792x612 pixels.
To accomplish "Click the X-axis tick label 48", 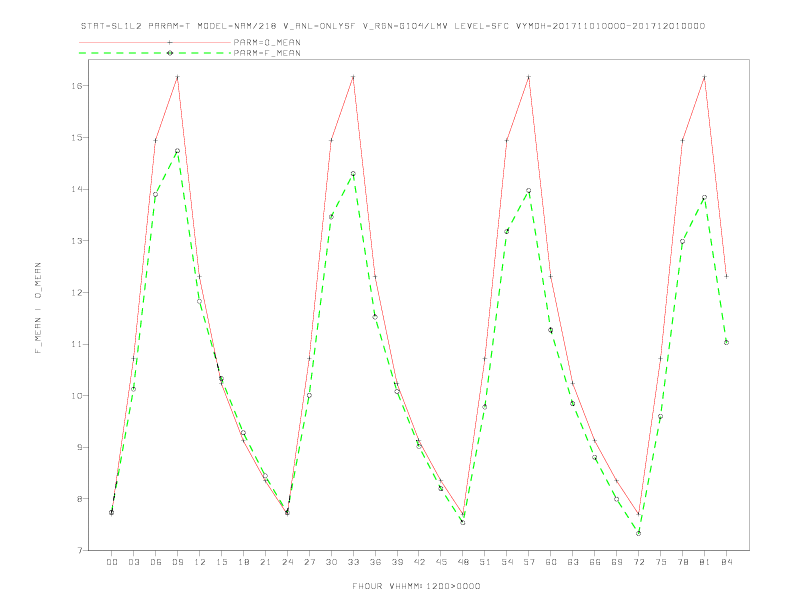I will tap(463, 562).
